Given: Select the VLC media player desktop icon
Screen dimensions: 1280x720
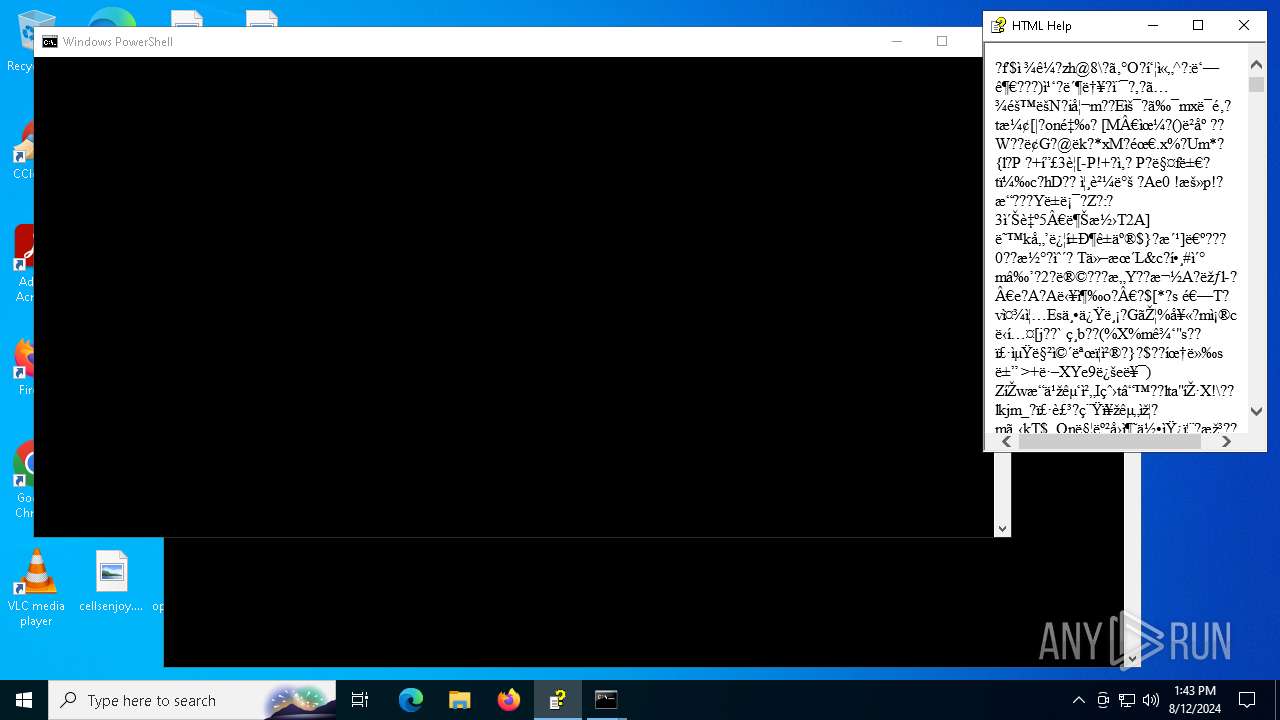Looking at the screenshot, I should (x=36, y=588).
